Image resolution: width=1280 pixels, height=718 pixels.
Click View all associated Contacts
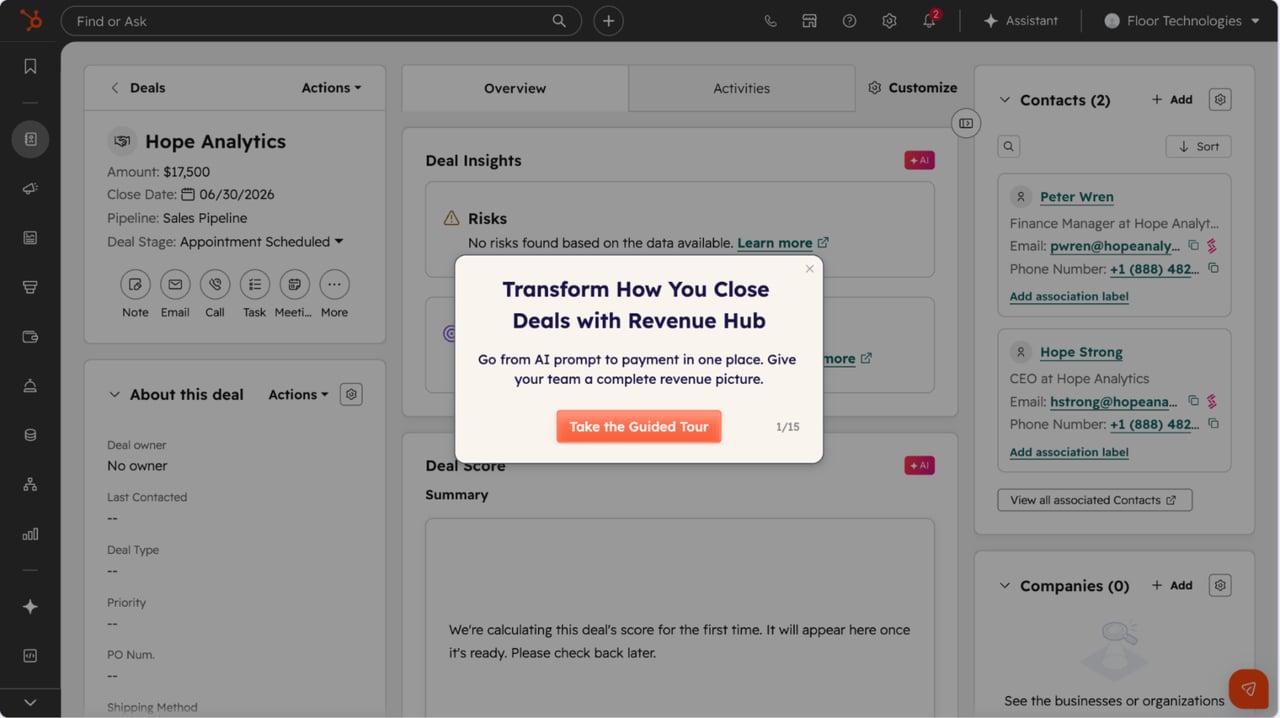point(1095,500)
